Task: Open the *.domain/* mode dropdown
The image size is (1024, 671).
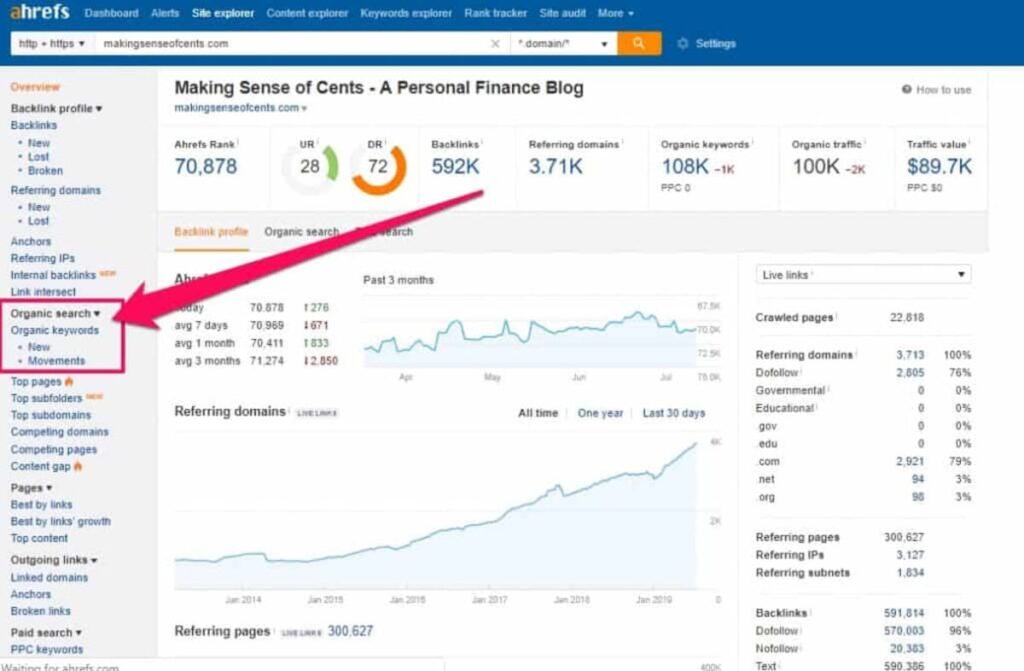Action: (563, 44)
